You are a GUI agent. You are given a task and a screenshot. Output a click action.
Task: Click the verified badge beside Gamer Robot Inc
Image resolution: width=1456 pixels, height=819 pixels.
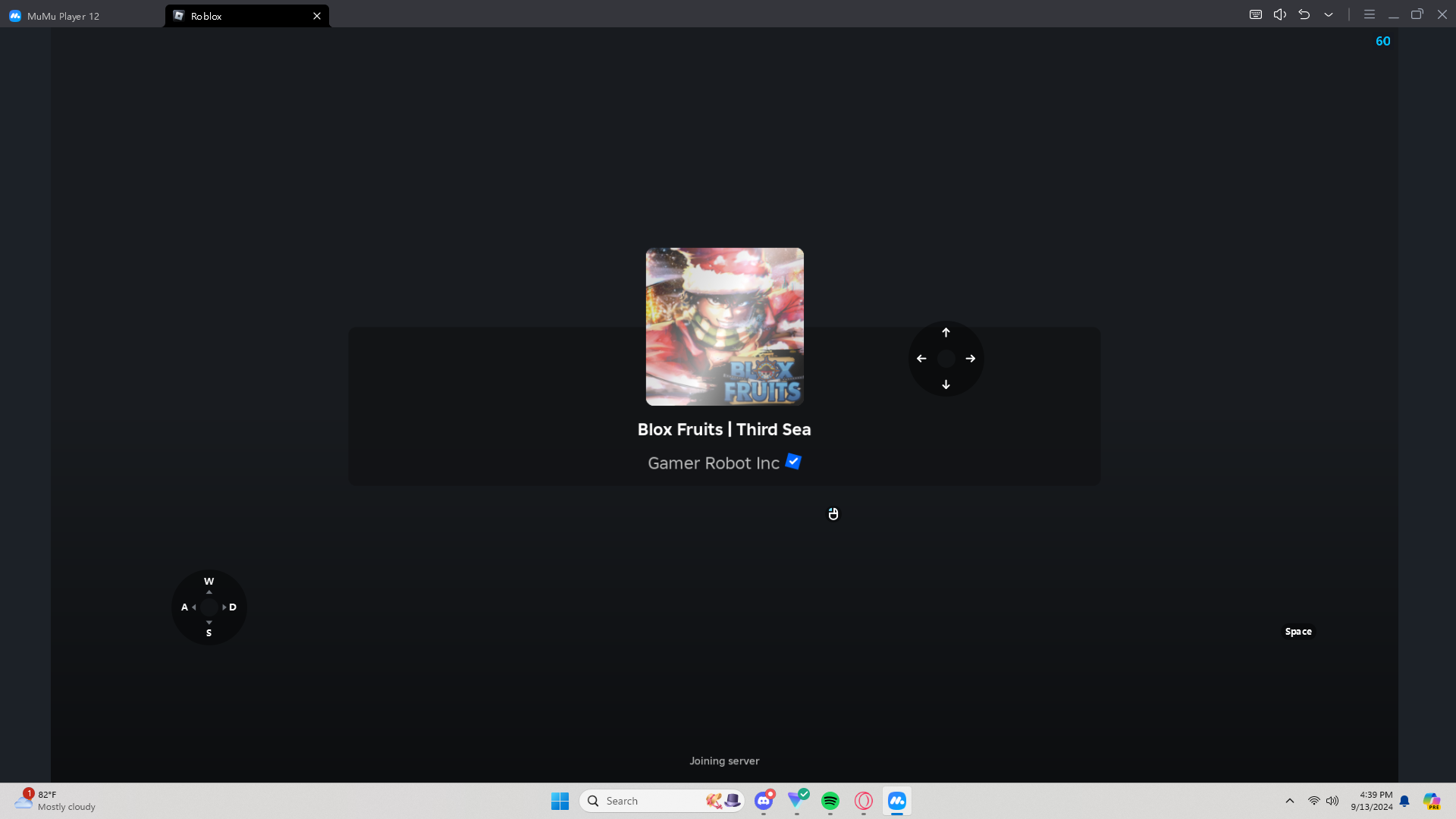793,461
